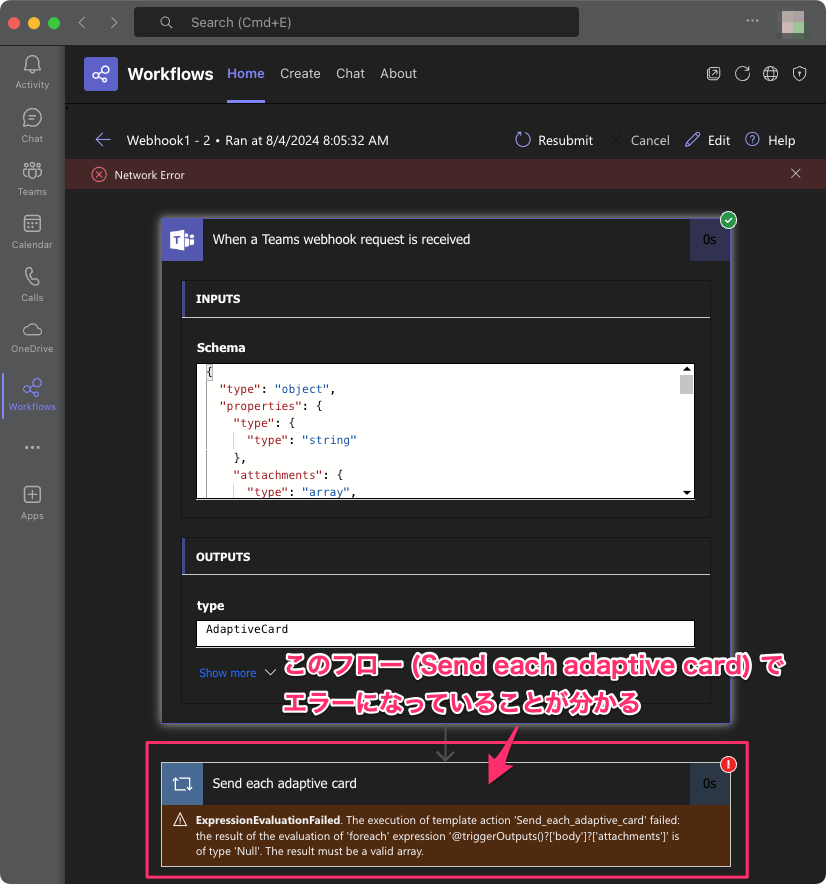Open Settings and more menu in title bar
This screenshot has width=826, height=884.
(752, 21)
